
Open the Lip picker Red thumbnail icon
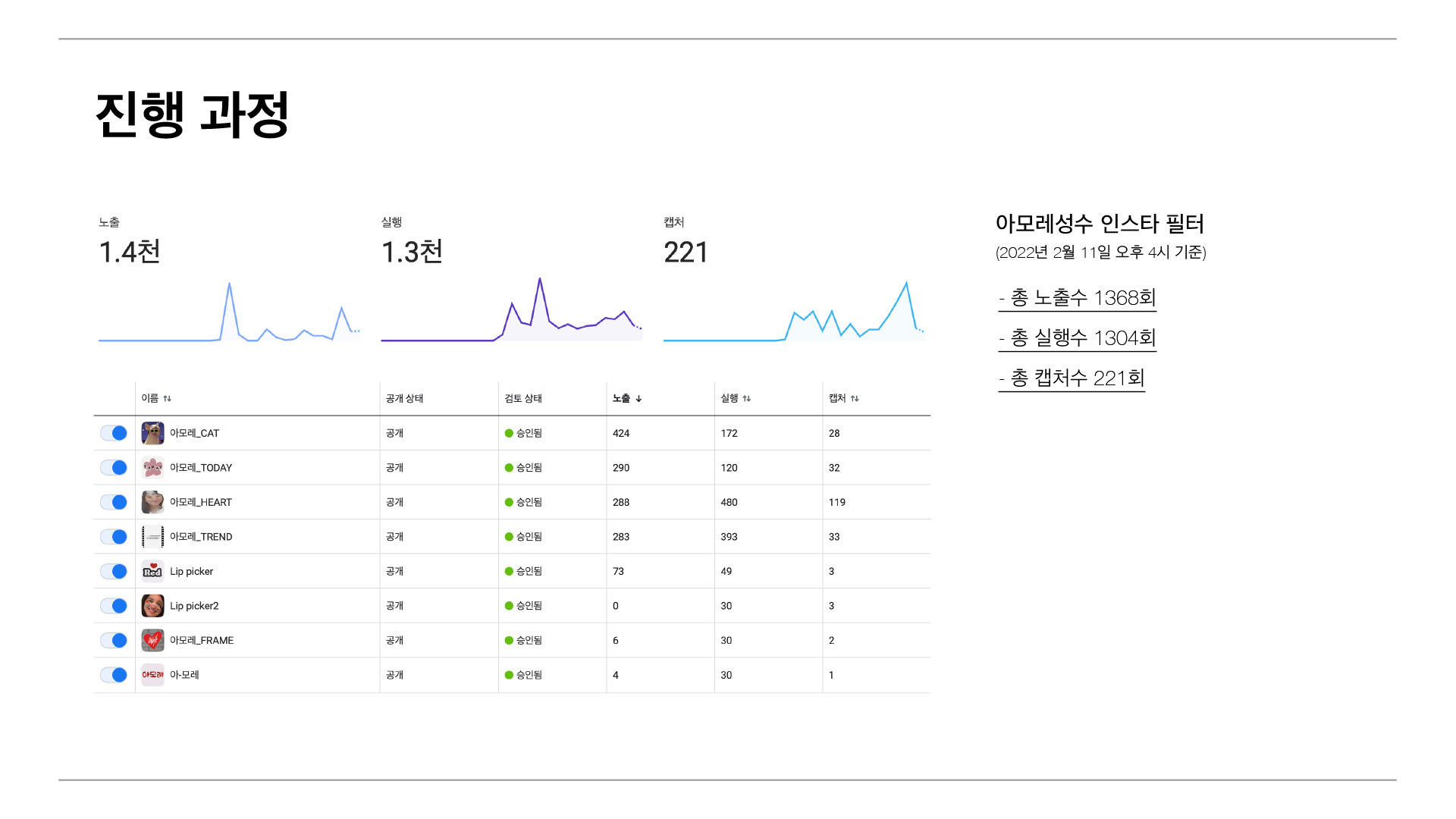(152, 571)
